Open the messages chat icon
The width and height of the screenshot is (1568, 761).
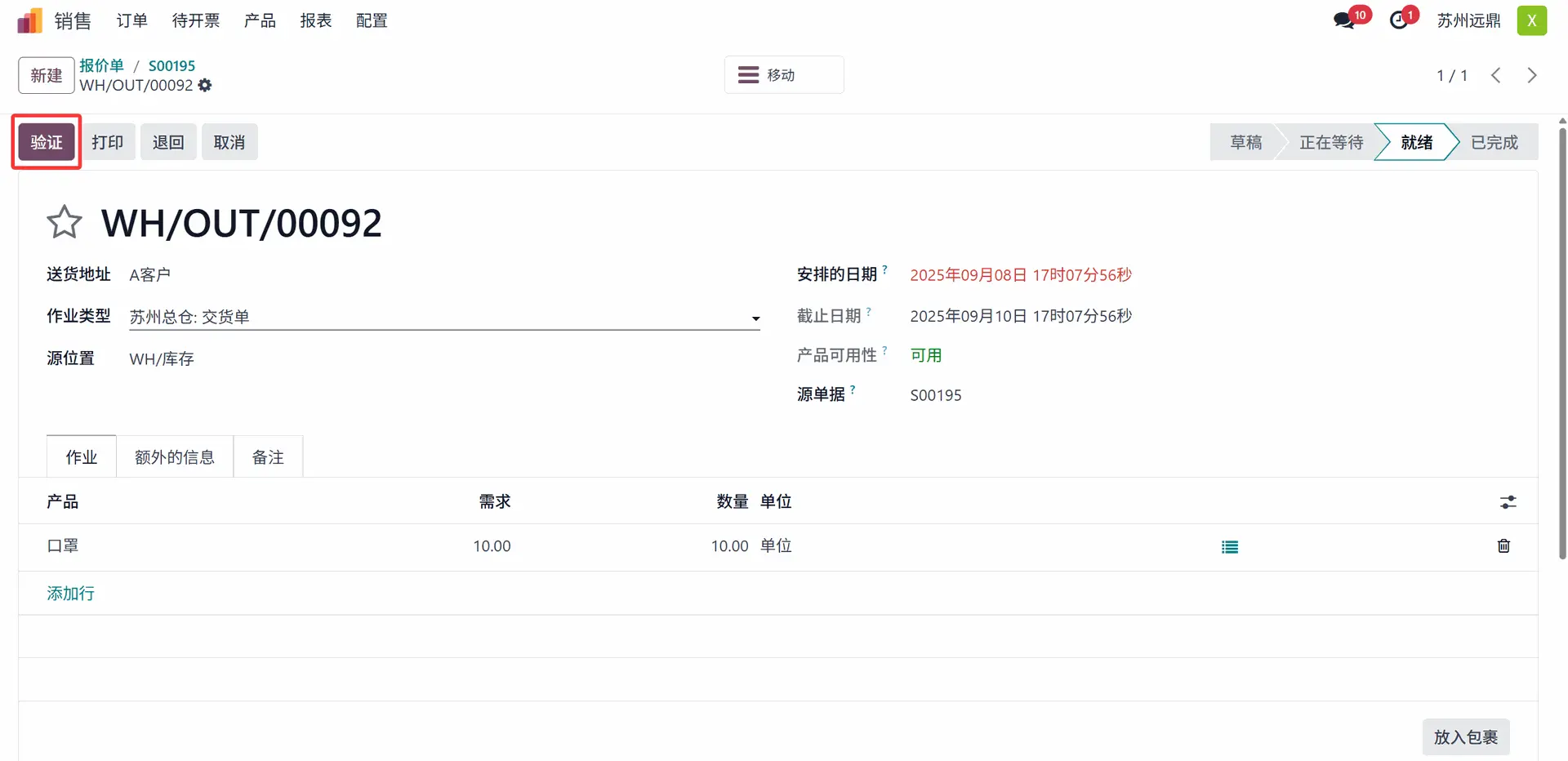point(1343,20)
